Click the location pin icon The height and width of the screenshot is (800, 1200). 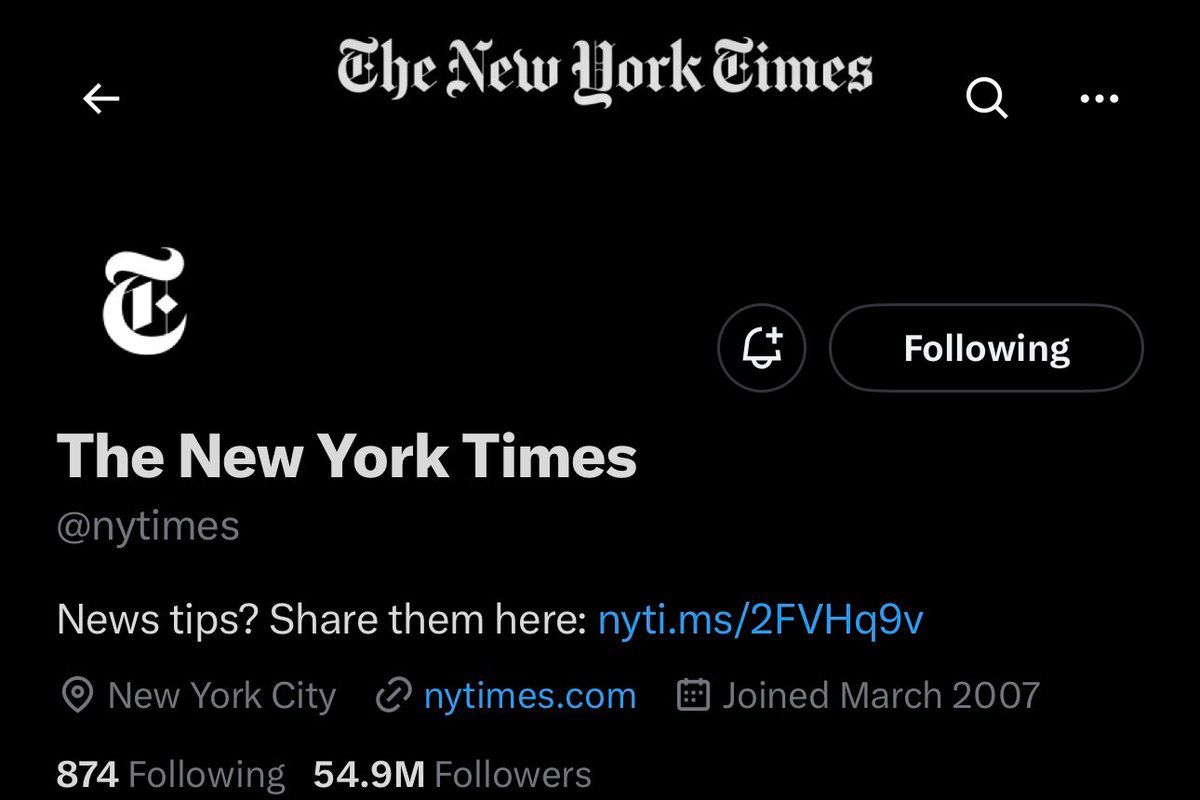click(x=77, y=695)
